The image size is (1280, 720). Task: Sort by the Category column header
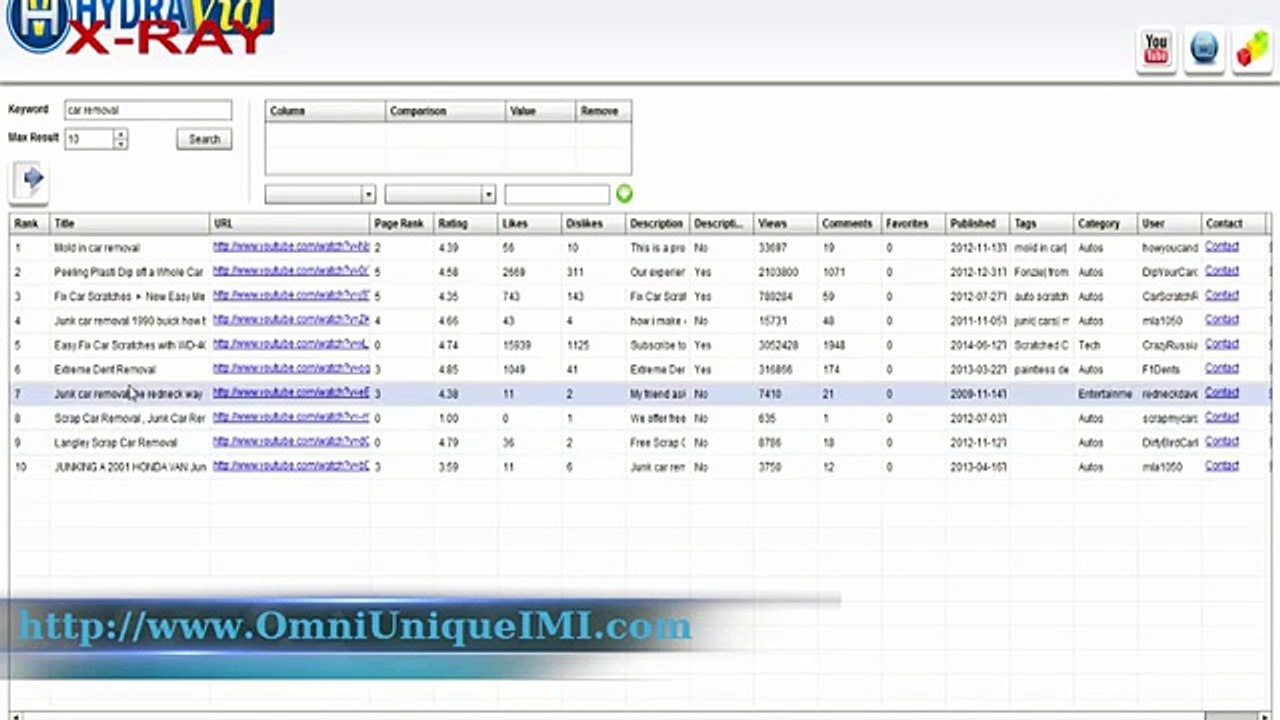click(1106, 223)
